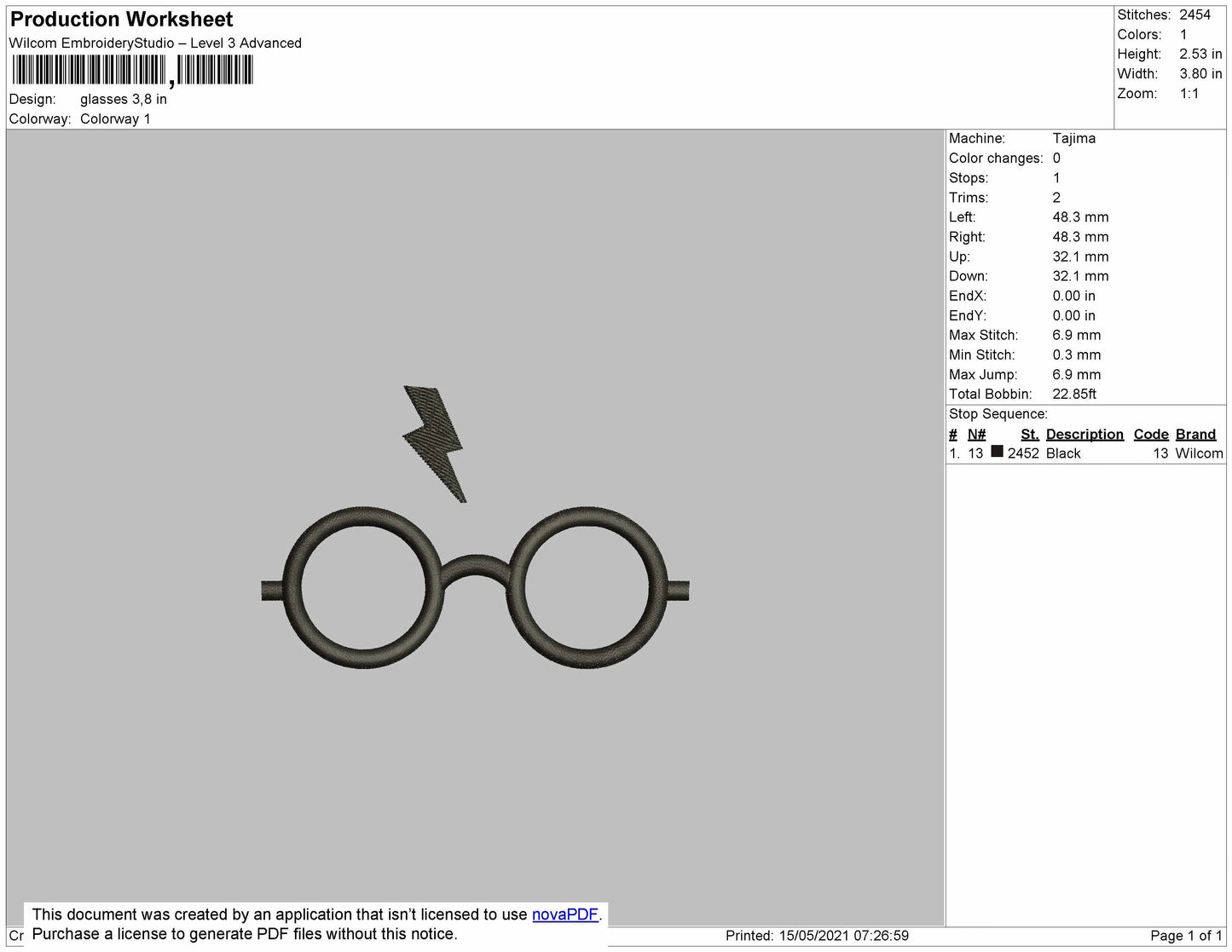Click the Zoom value "1:1"
The height and width of the screenshot is (952, 1232).
[1189, 94]
